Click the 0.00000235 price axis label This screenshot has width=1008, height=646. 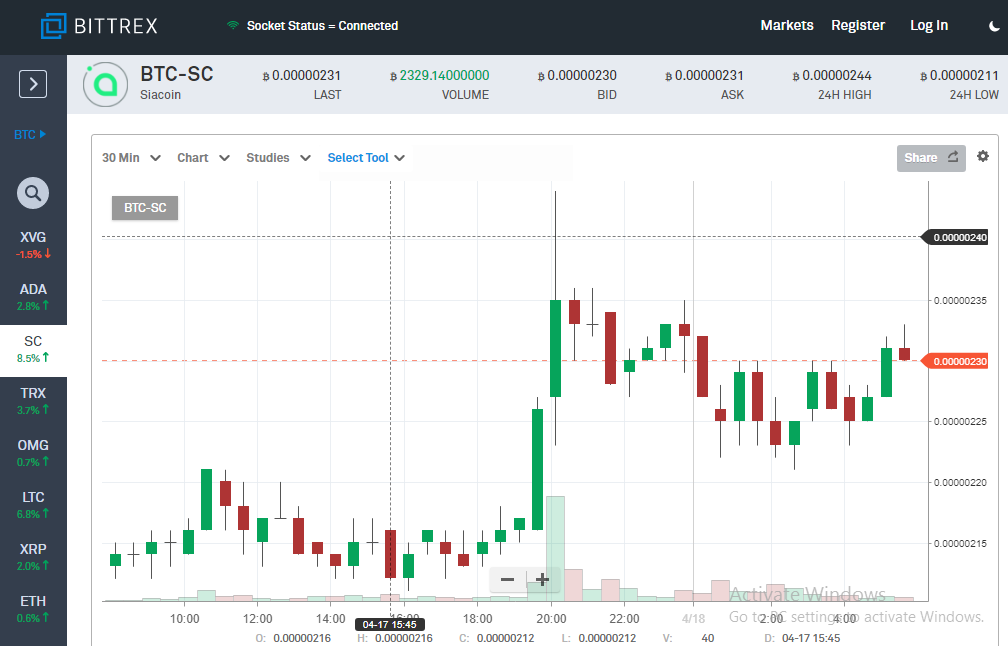click(960, 301)
